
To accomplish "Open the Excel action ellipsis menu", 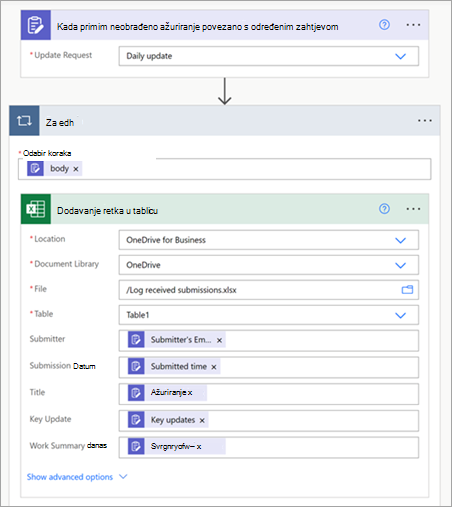I will pos(413,209).
